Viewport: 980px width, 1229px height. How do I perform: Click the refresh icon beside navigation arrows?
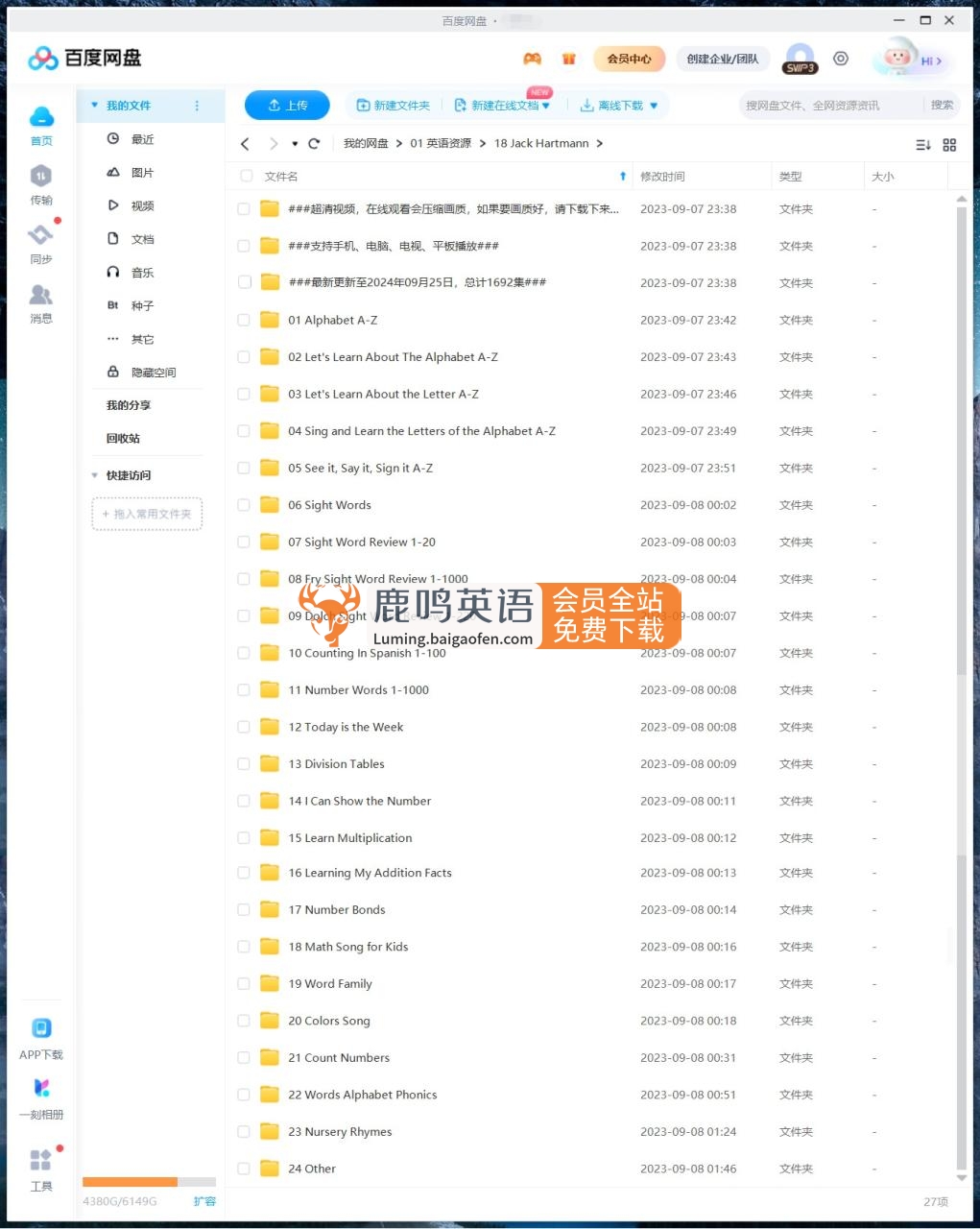click(x=314, y=144)
